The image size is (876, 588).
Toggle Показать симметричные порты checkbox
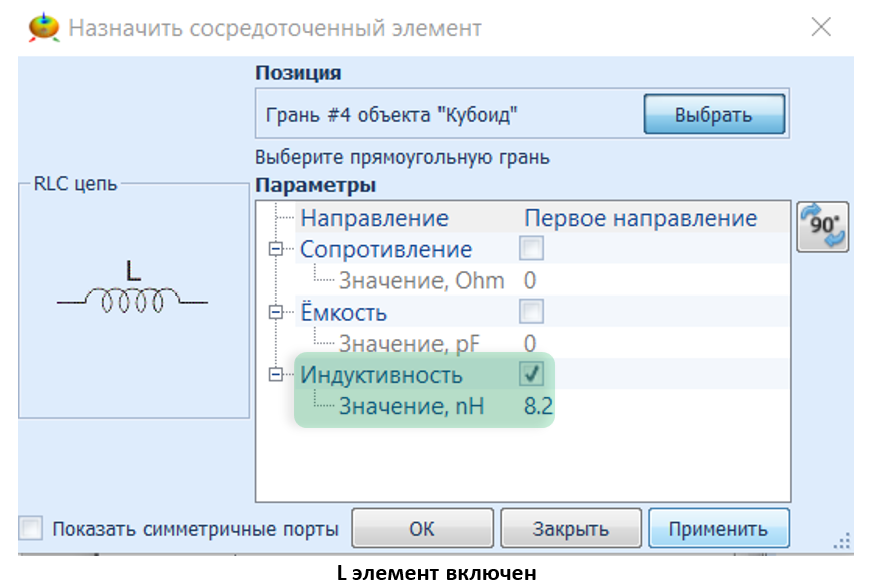(32, 529)
